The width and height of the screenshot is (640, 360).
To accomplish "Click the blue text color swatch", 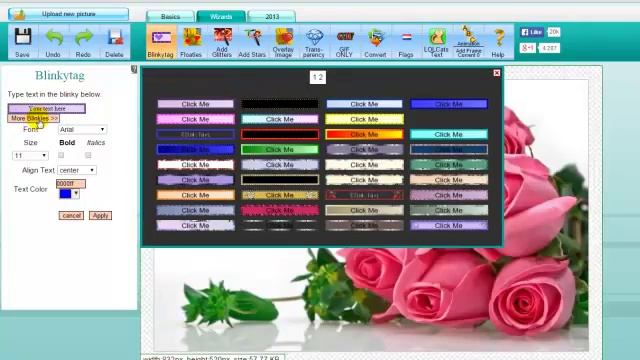I will [65, 194].
